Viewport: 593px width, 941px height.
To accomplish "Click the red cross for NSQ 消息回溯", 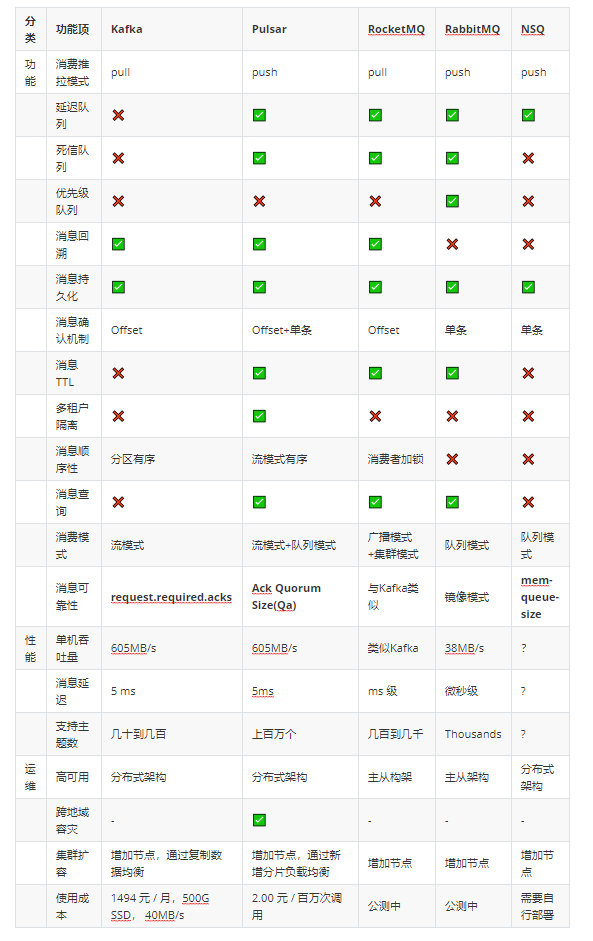I will [x=528, y=244].
